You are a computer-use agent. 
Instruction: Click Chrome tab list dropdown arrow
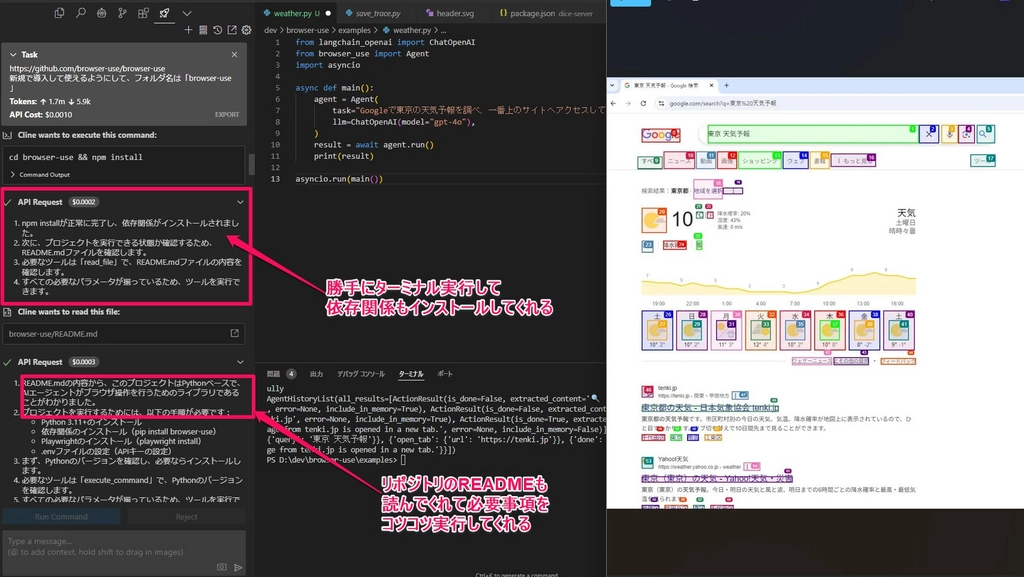(613, 86)
